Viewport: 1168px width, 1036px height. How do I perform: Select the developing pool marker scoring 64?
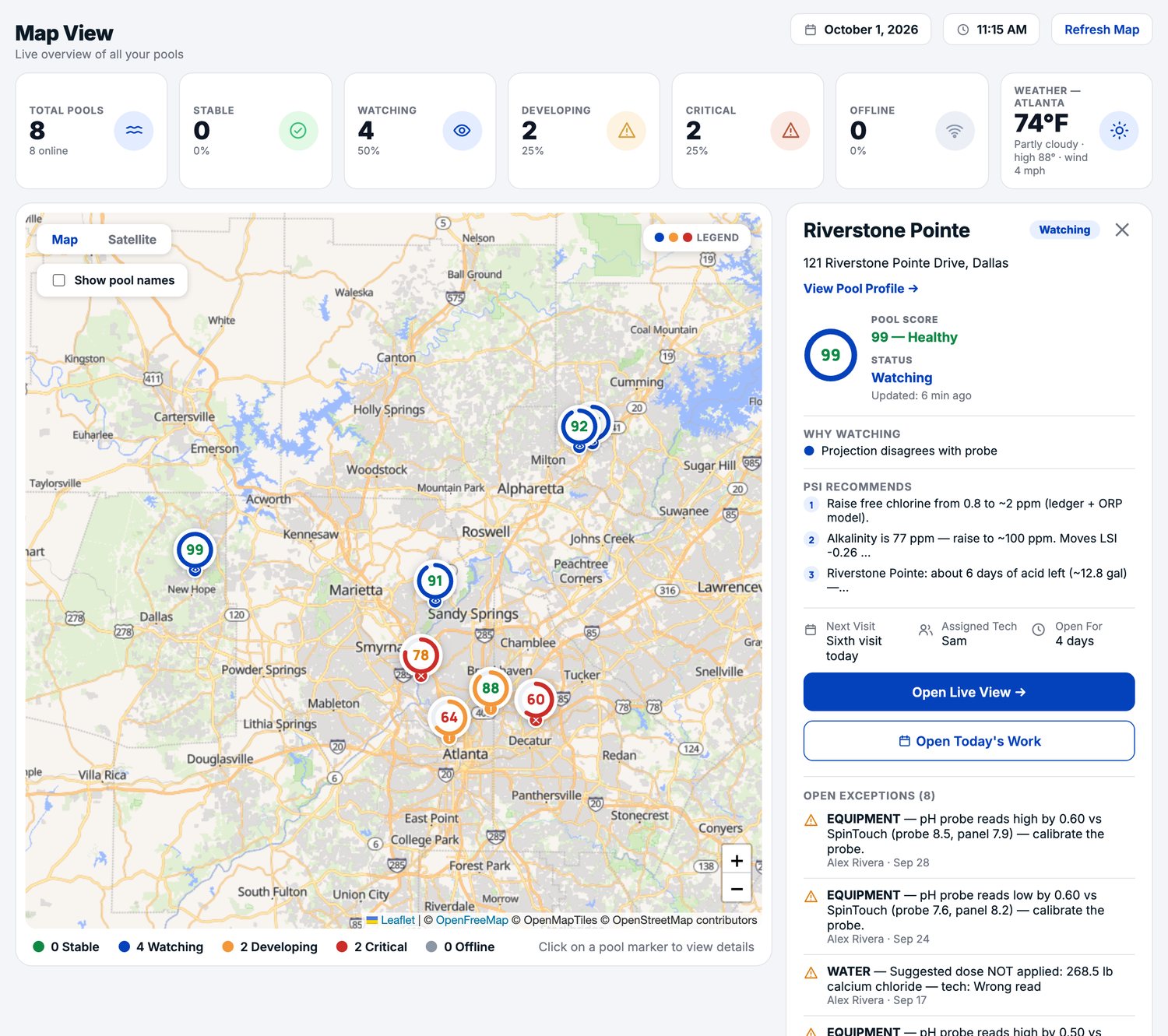point(449,718)
